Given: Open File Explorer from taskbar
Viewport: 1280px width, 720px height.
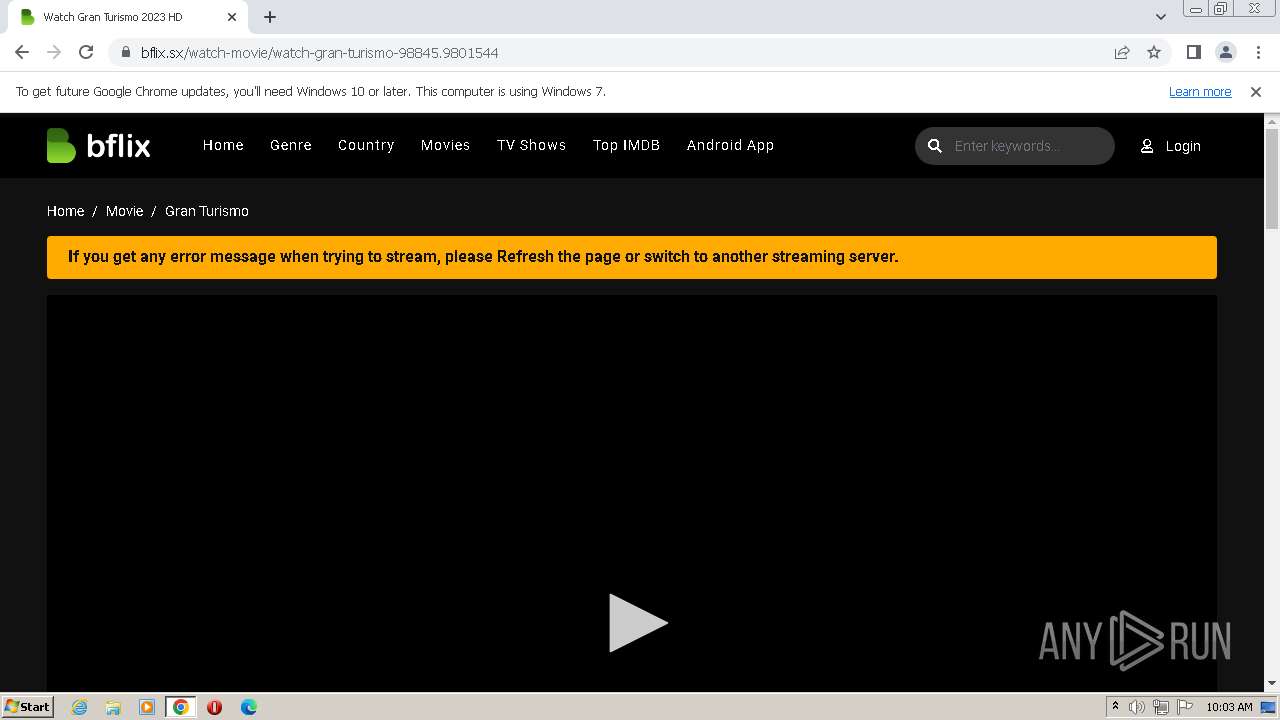Looking at the screenshot, I should tap(113, 707).
